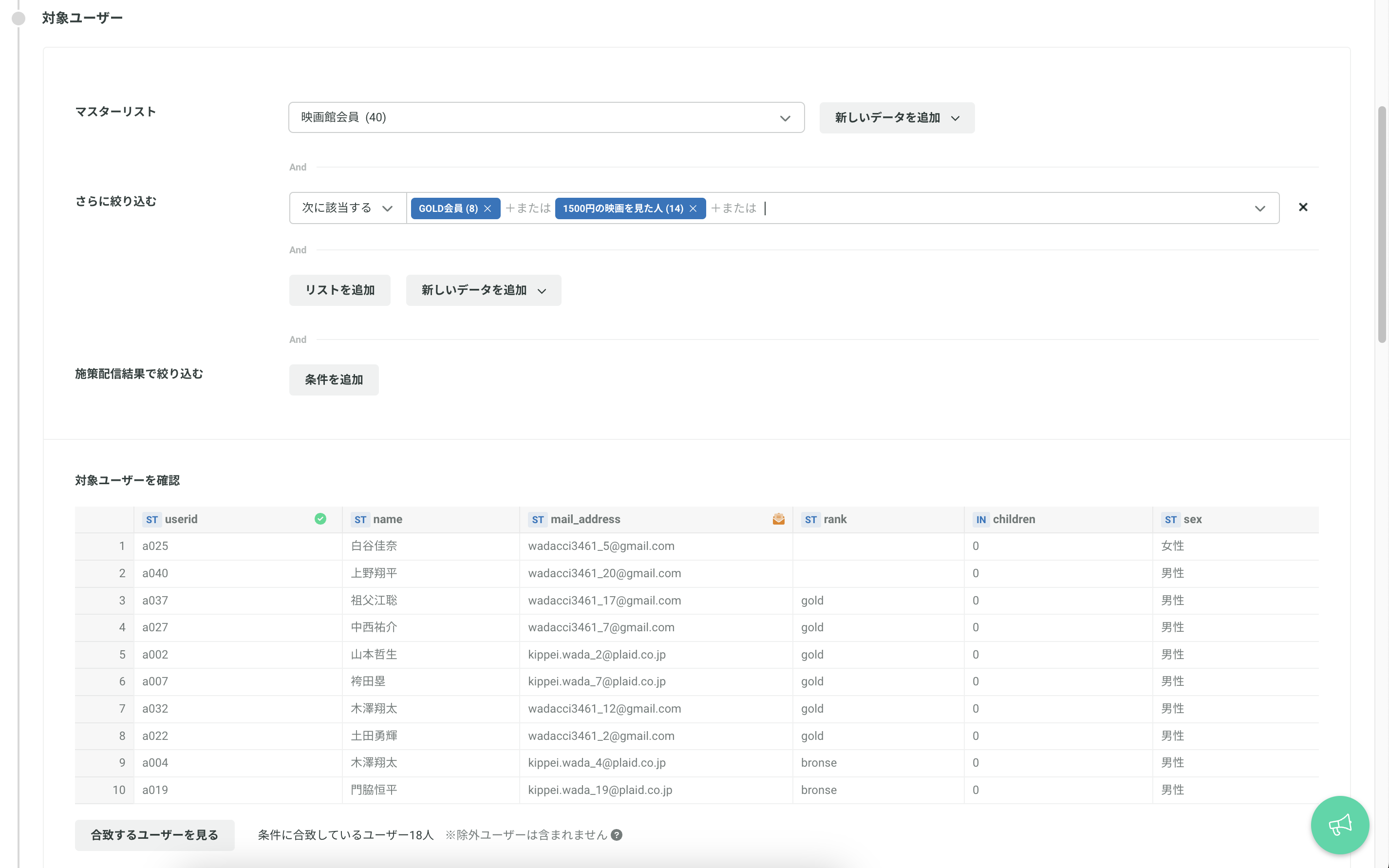Select name cell 中西祐介

pos(431,627)
